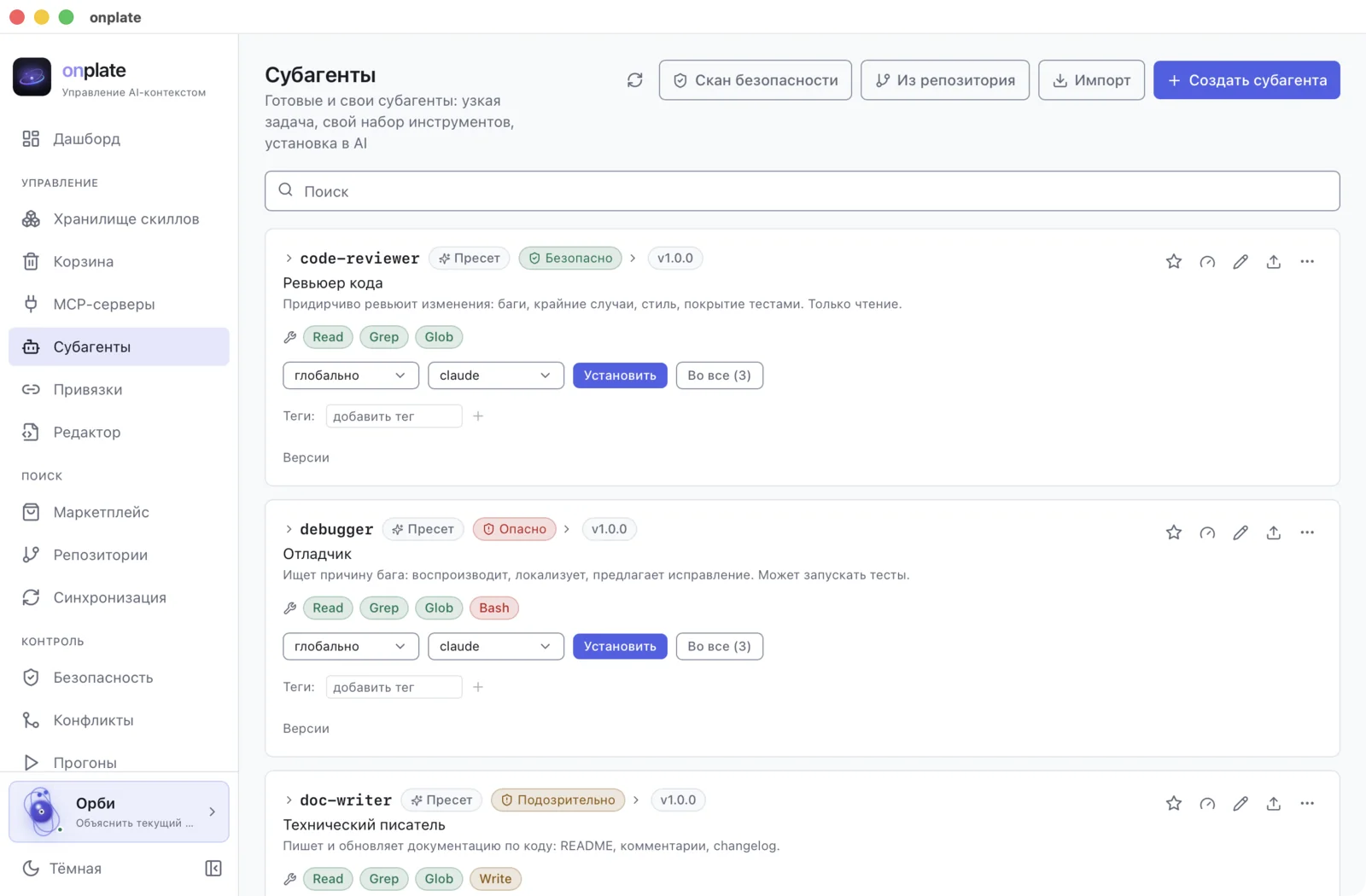
Task: Star the debugger subagent
Action: 1174,532
